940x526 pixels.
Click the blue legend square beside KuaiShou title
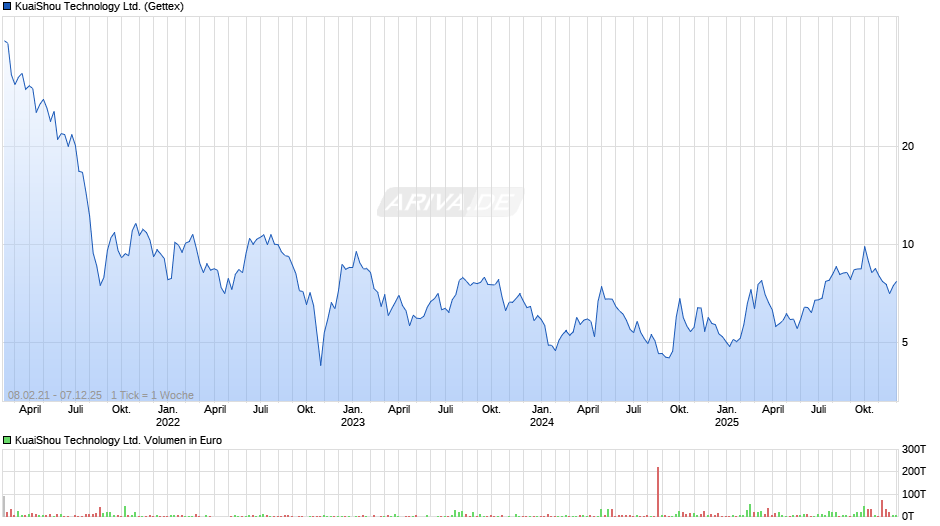[x=7, y=7]
